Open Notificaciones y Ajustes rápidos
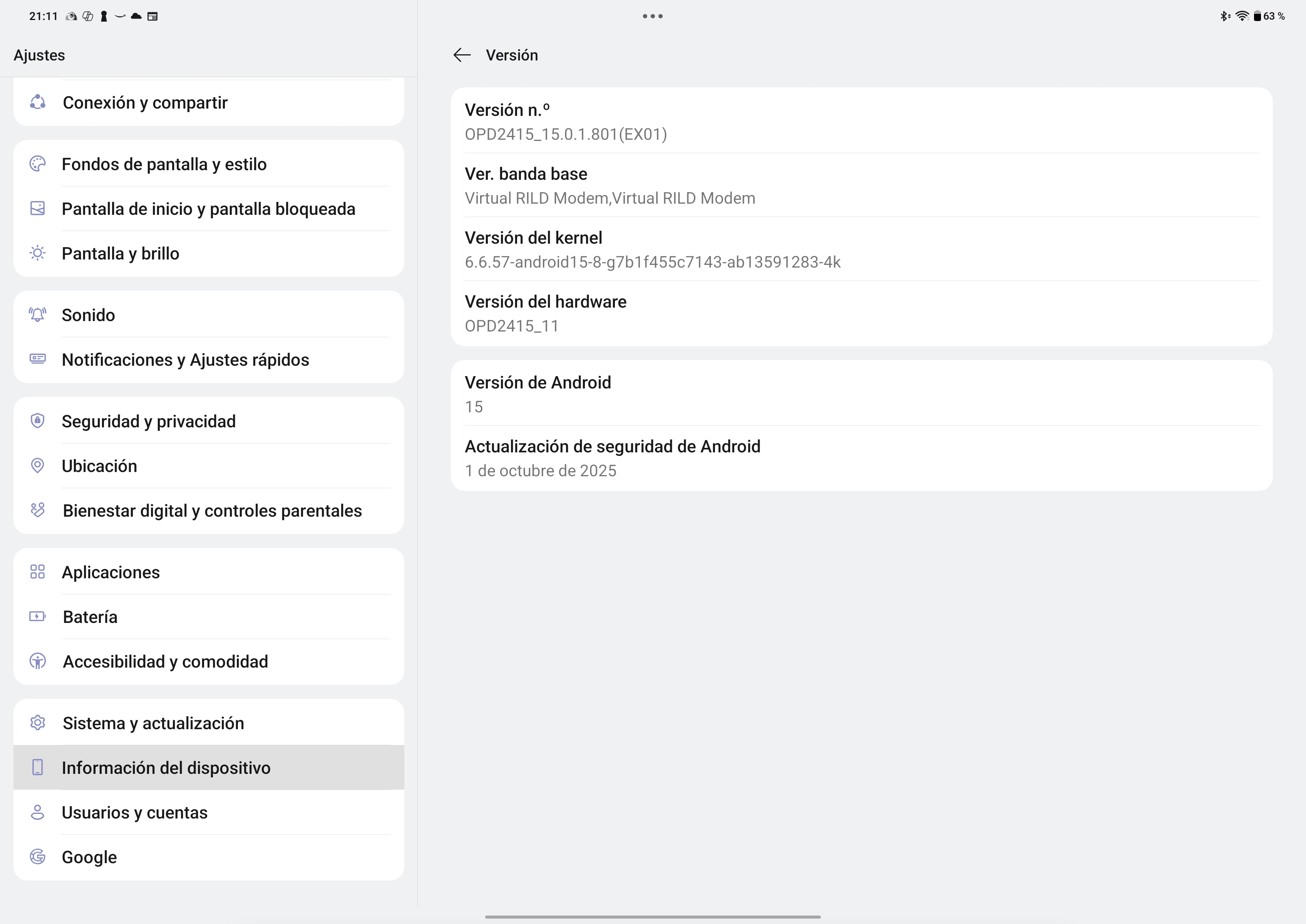This screenshot has height=924, width=1306. click(209, 360)
